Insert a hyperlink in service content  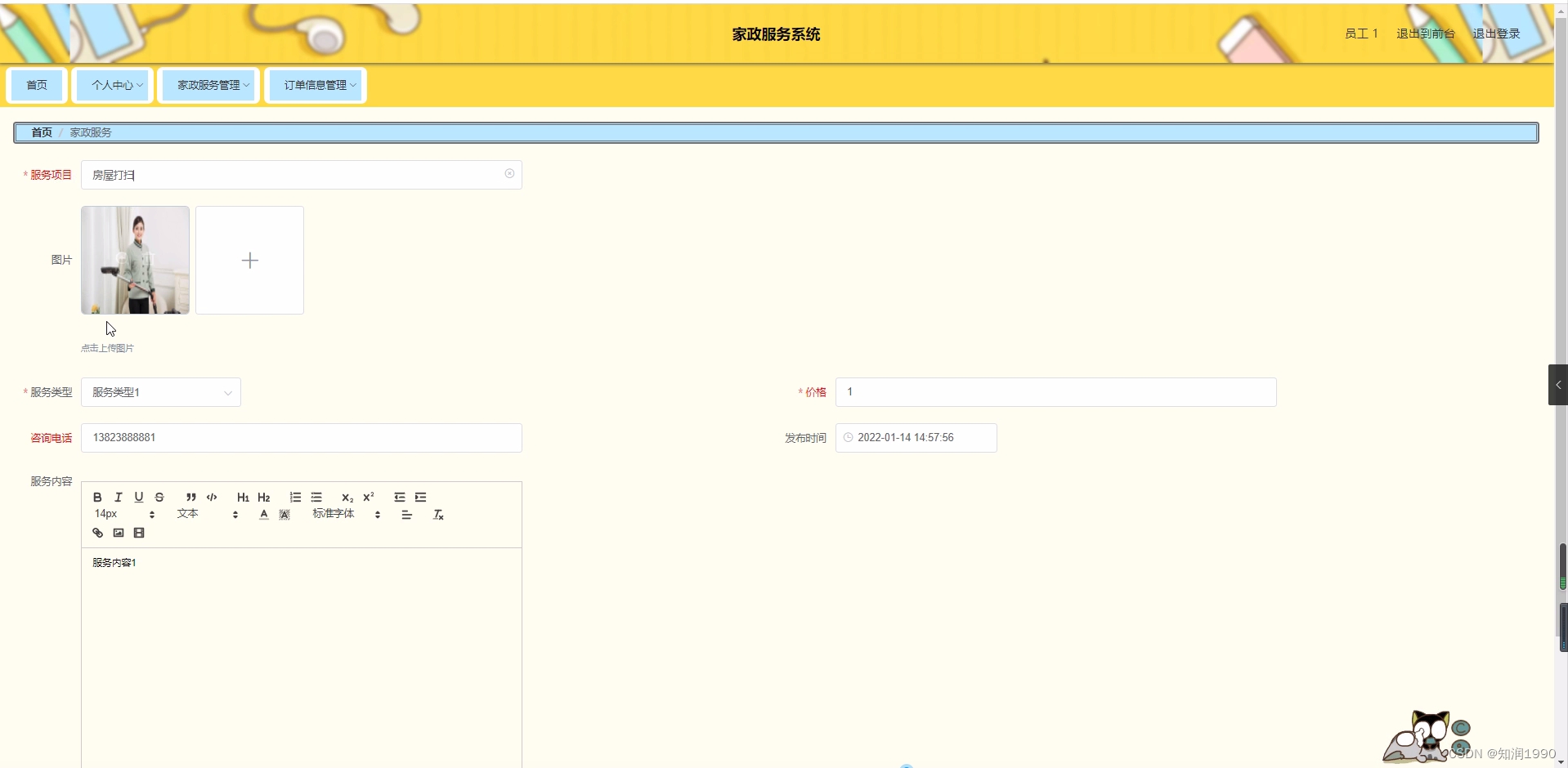(97, 532)
